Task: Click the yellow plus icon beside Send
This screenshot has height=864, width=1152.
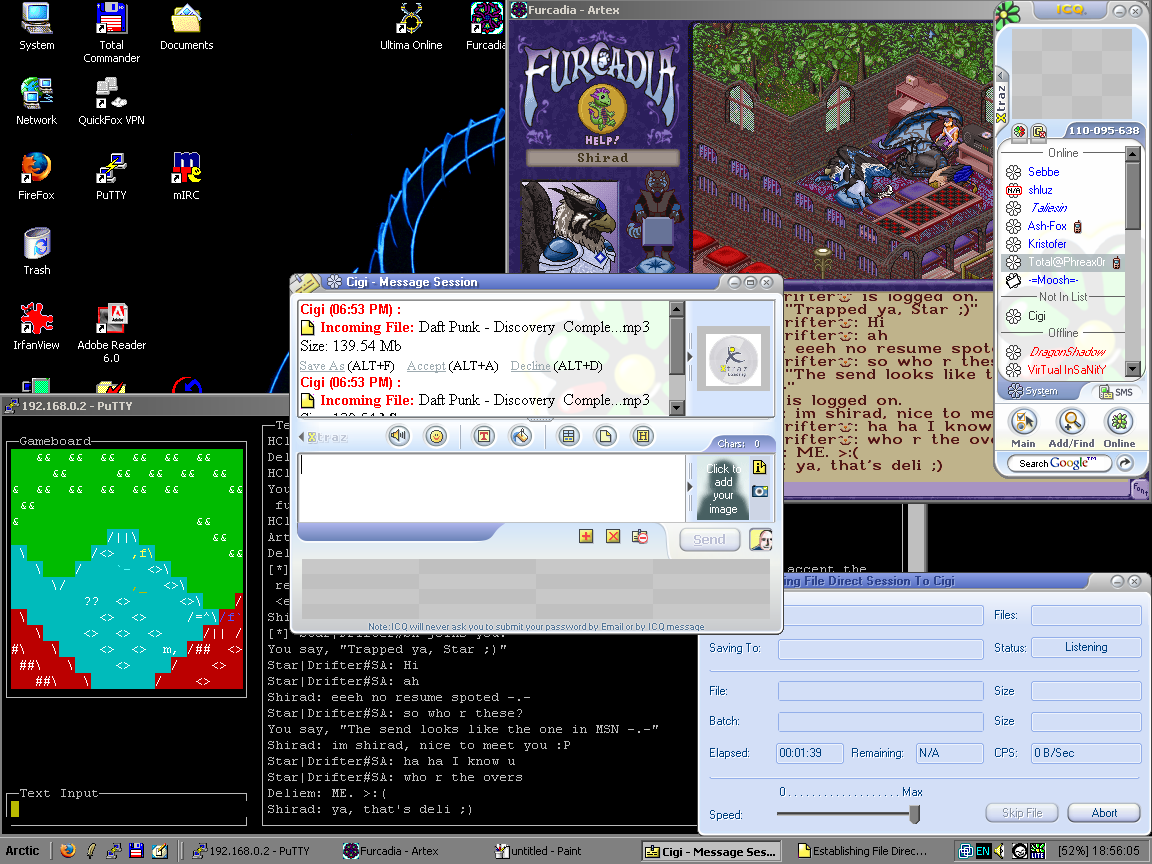Action: click(586, 536)
